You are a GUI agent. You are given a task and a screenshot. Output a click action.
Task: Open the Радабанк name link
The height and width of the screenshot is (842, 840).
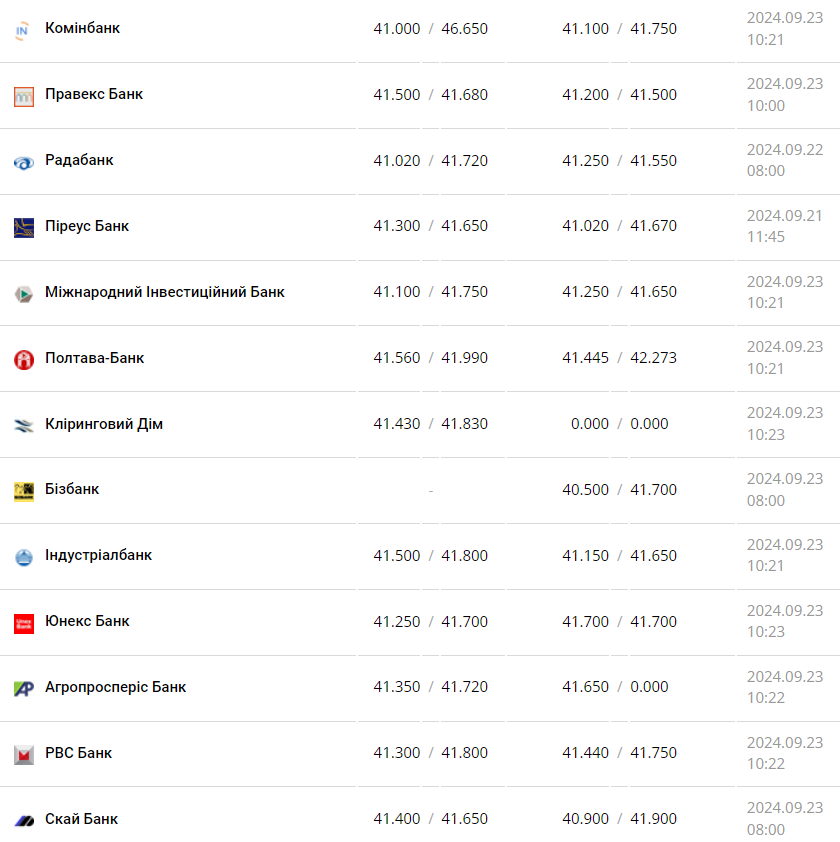[79, 160]
